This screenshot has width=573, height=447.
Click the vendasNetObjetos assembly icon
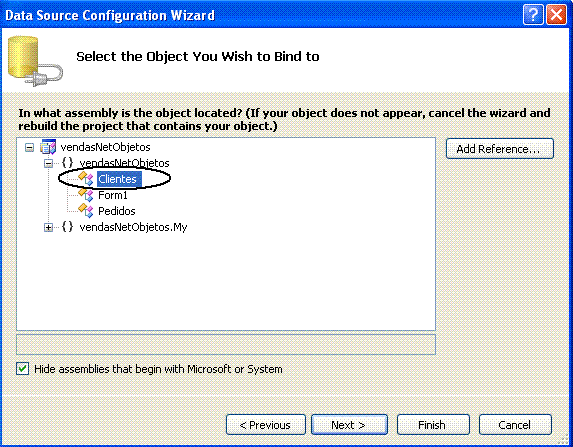(48, 147)
